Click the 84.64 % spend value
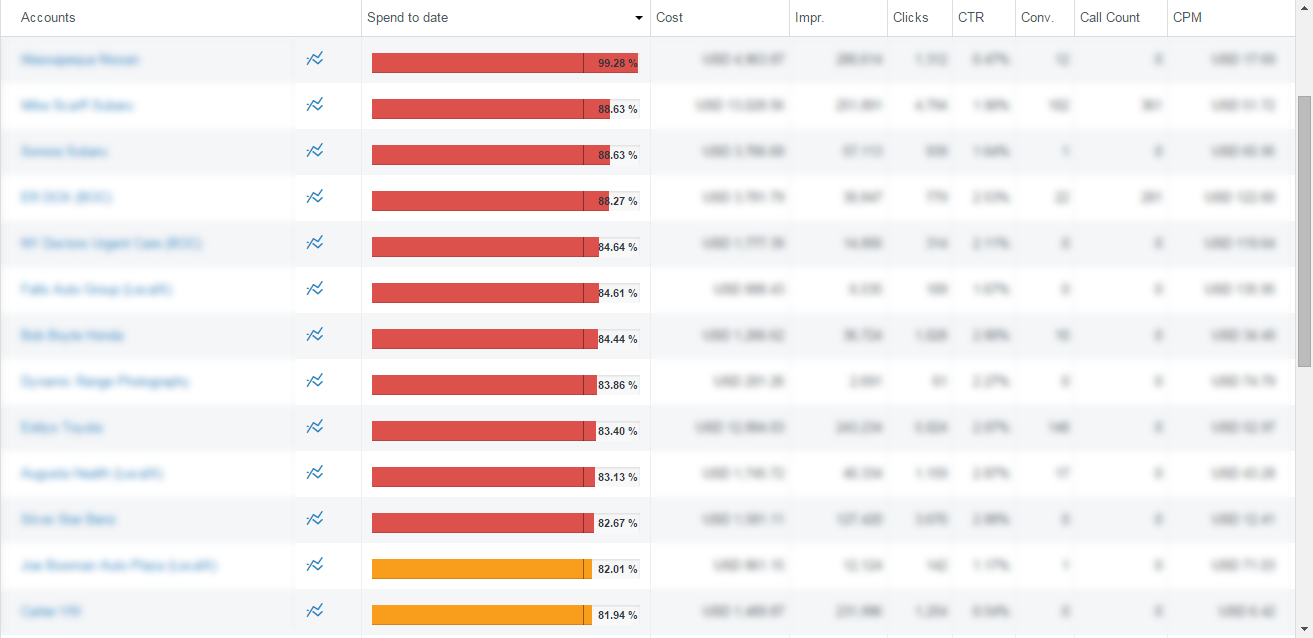 pyautogui.click(x=618, y=247)
